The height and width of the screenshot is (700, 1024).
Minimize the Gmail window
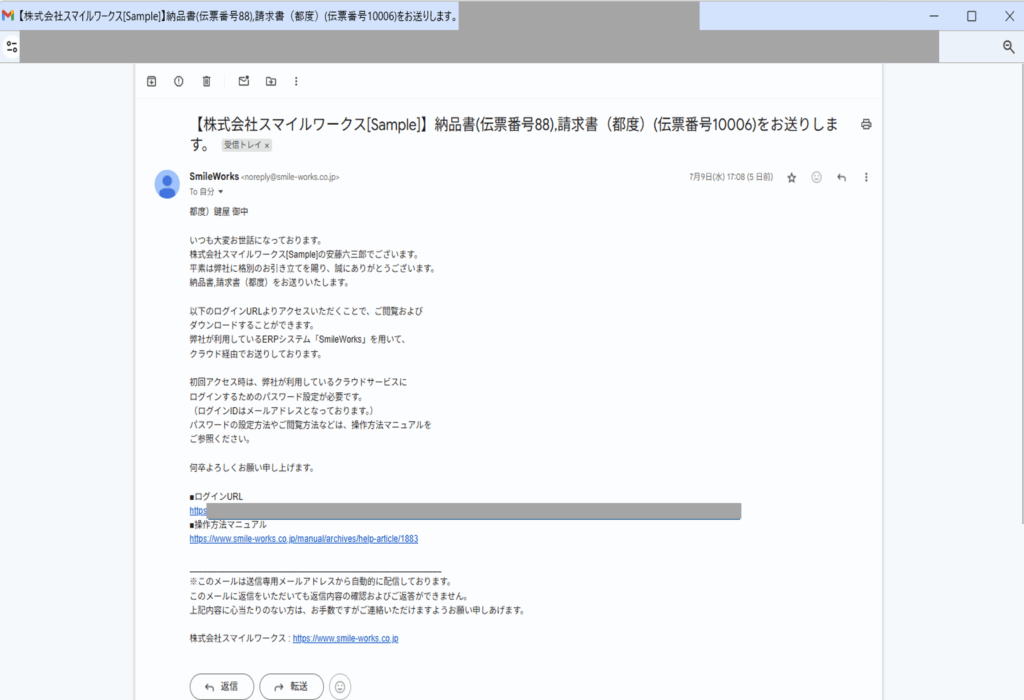pos(934,16)
